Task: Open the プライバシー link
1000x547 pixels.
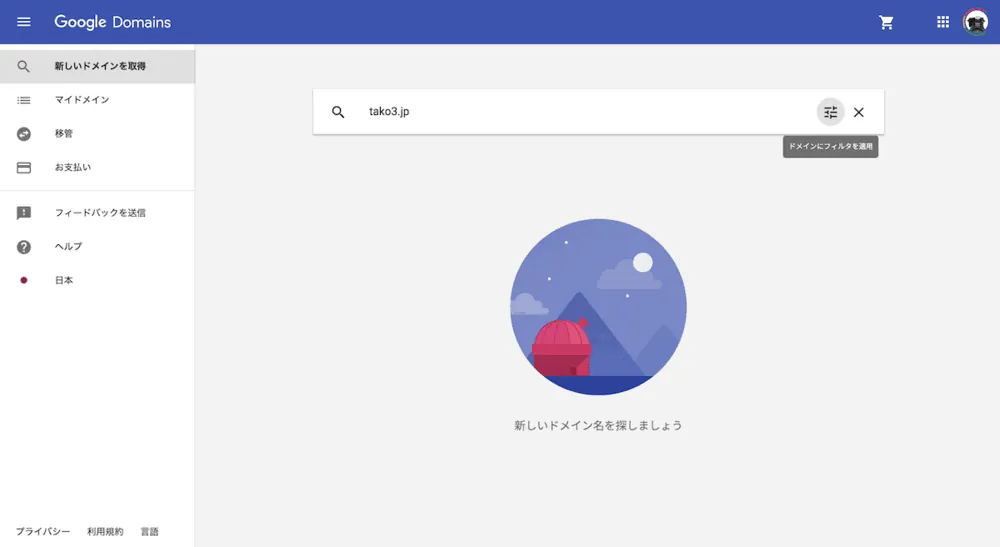Action: pos(43,531)
